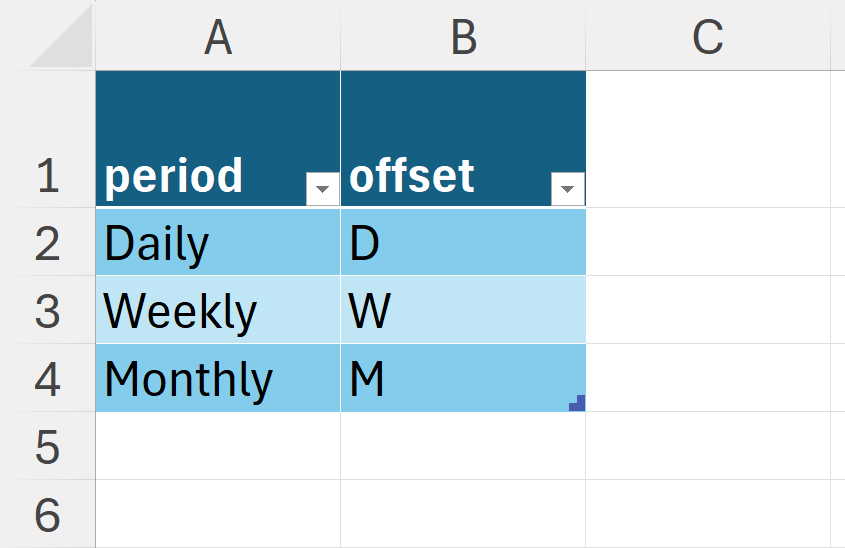Open the period column filter dropdown
Screen dimensions: 845x548
coord(322,188)
